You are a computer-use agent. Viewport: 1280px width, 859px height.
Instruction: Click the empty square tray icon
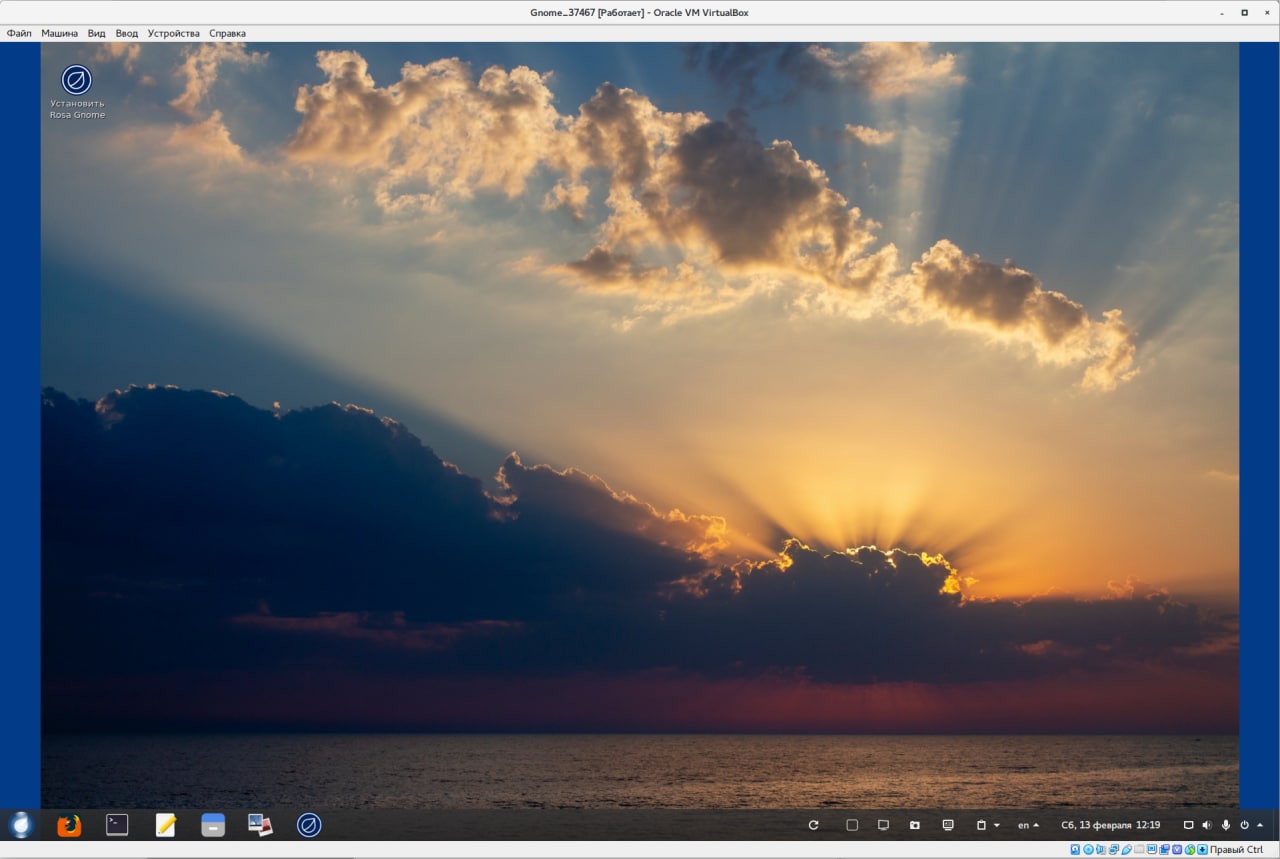point(852,825)
